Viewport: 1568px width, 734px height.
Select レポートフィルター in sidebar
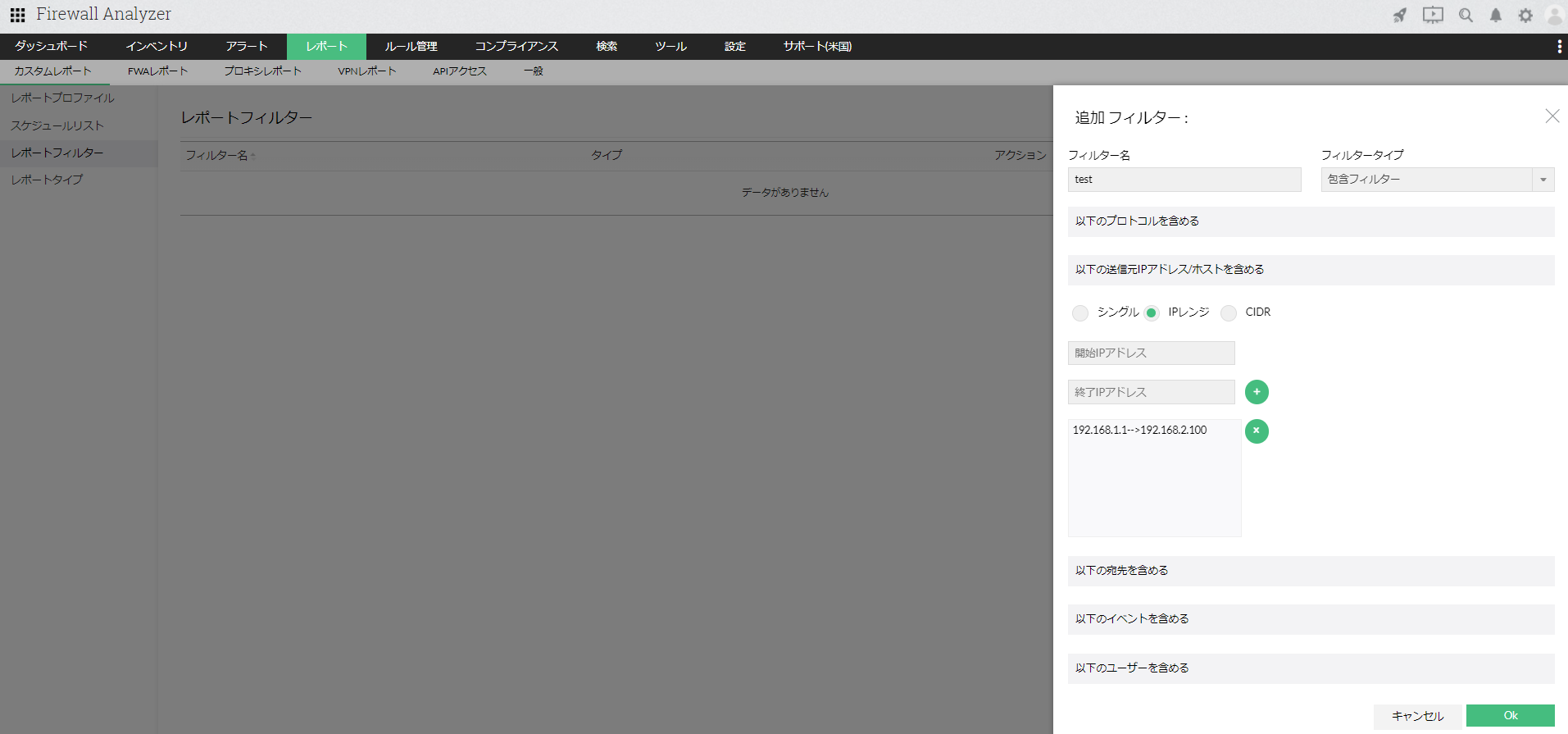(x=79, y=153)
